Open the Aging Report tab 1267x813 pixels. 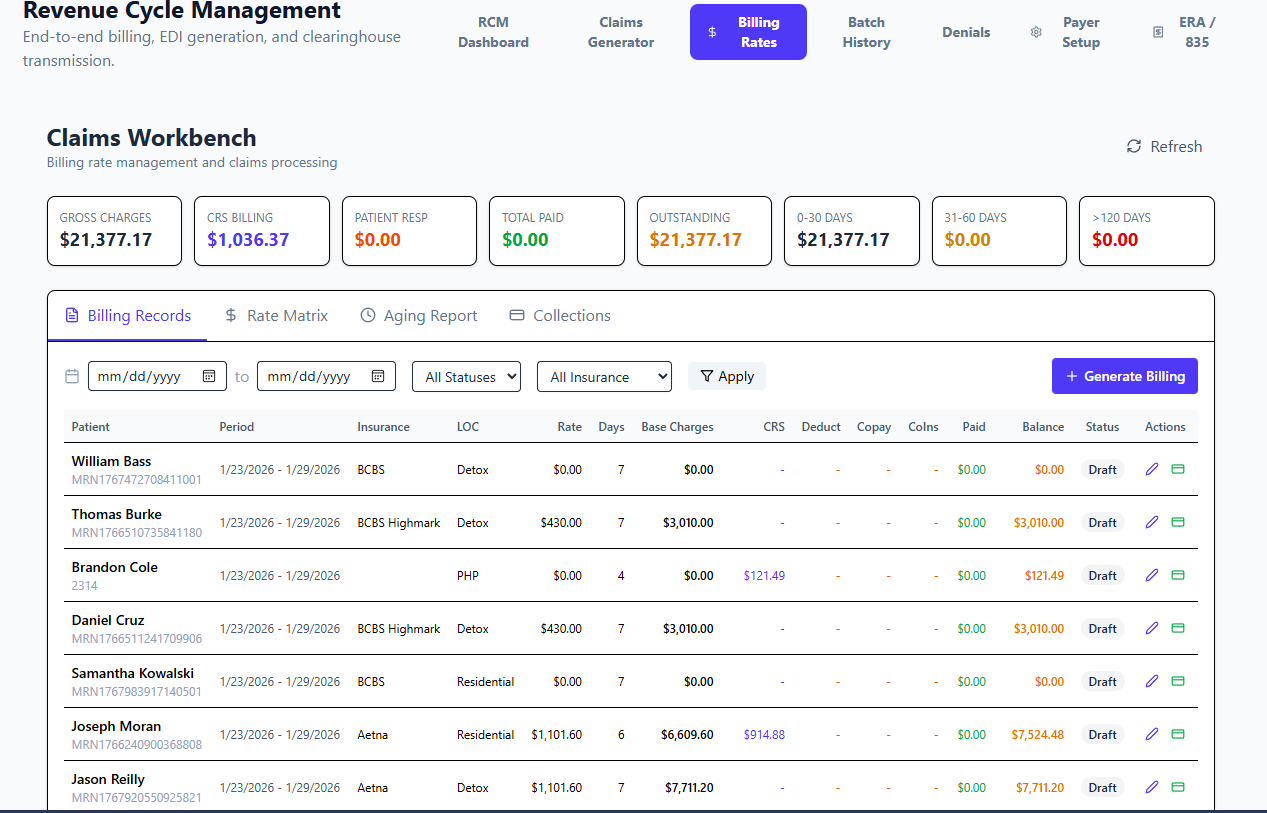pyautogui.click(x=418, y=316)
